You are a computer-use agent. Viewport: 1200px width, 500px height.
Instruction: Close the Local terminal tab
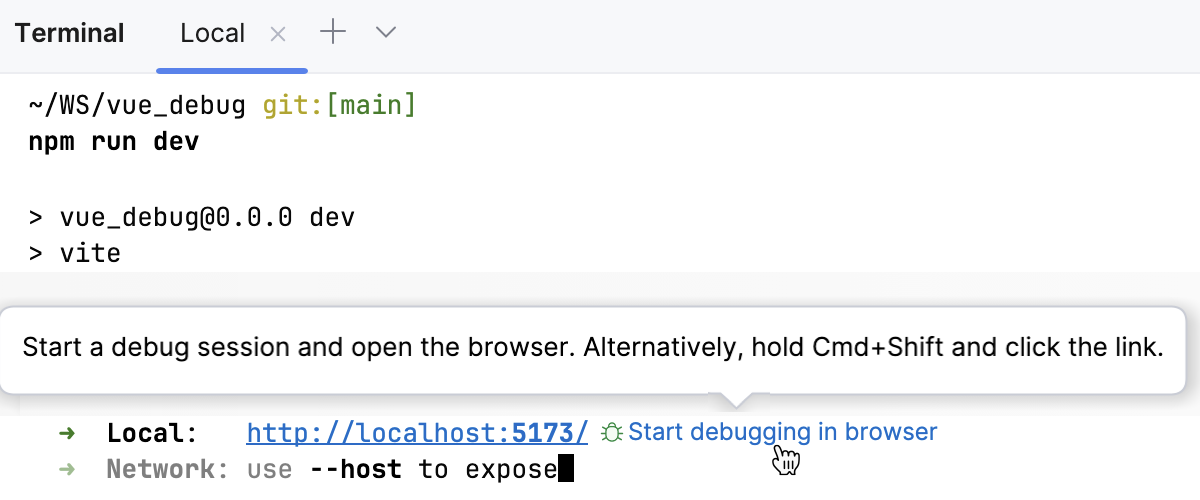pyautogui.click(x=278, y=34)
